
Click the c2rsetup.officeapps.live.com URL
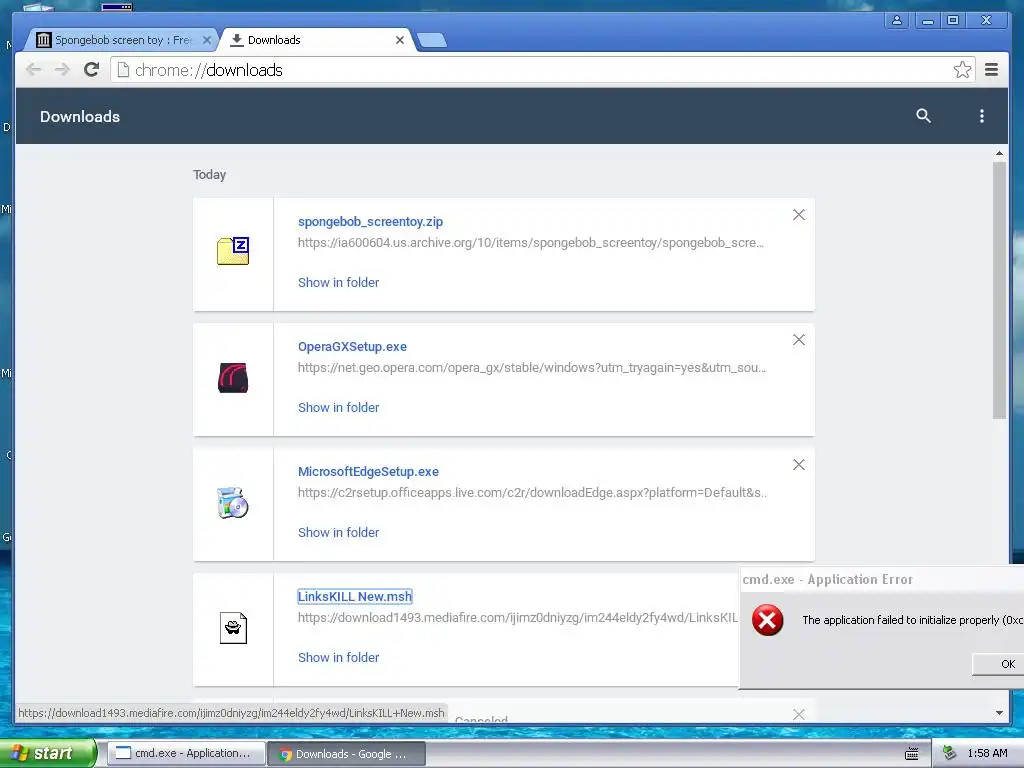tap(532, 492)
